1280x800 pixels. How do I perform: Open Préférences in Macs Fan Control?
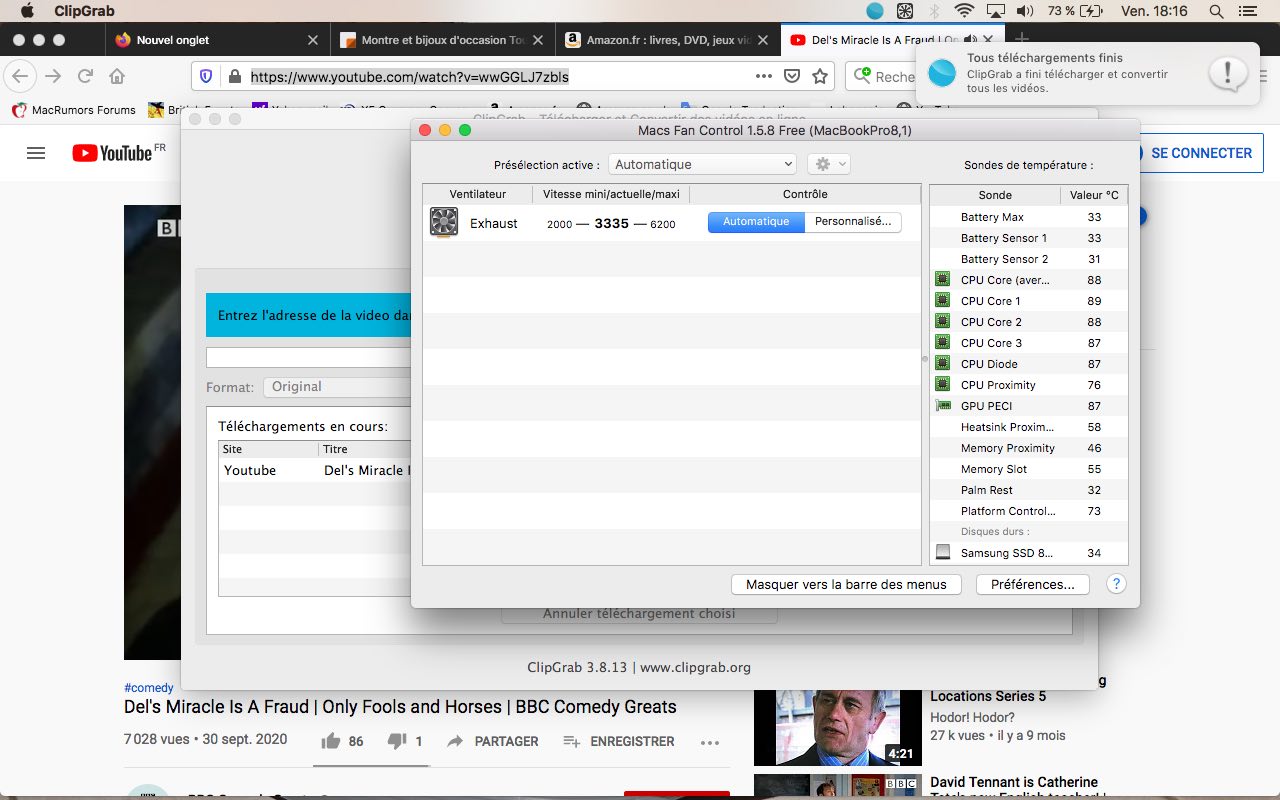pyautogui.click(x=1032, y=584)
